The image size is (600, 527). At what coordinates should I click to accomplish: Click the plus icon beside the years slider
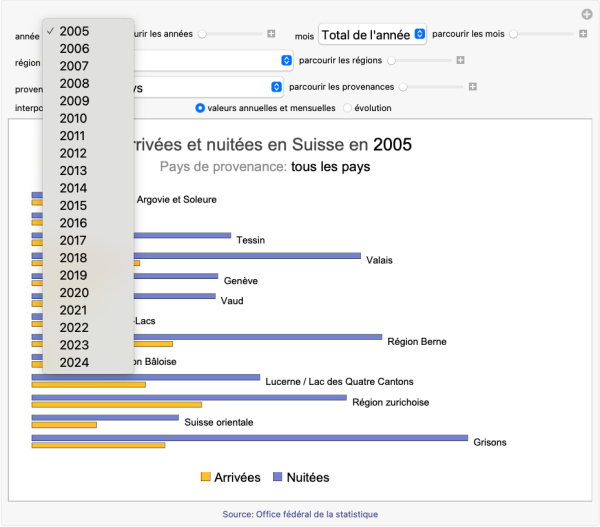[271, 34]
